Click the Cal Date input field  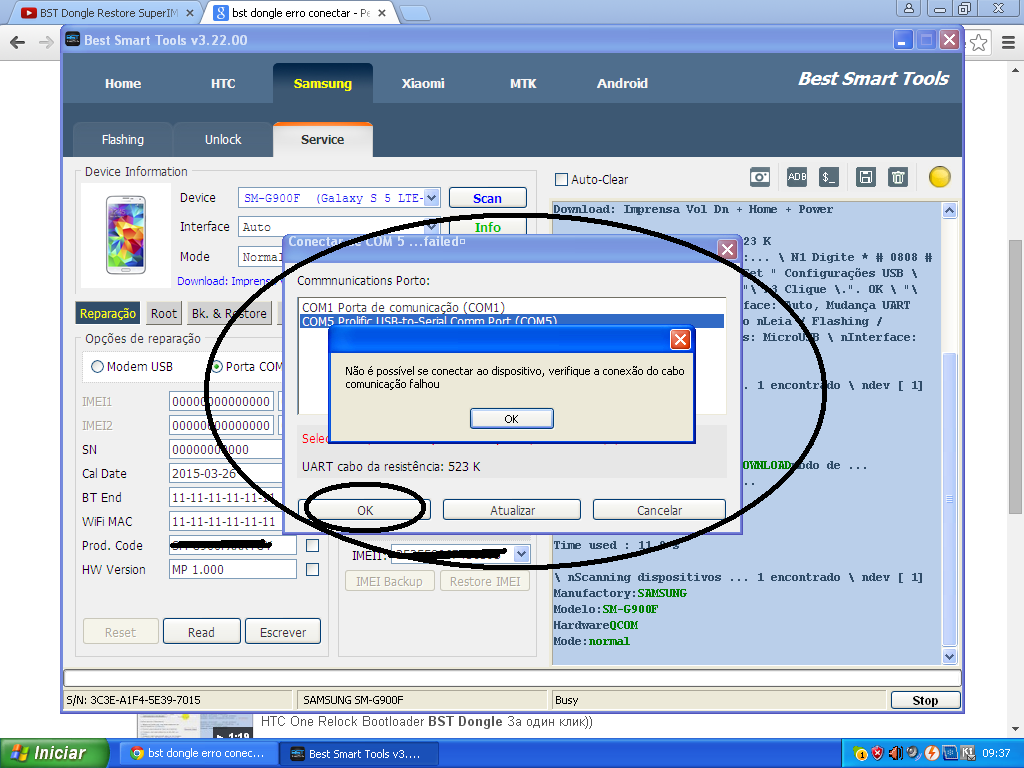(225, 473)
